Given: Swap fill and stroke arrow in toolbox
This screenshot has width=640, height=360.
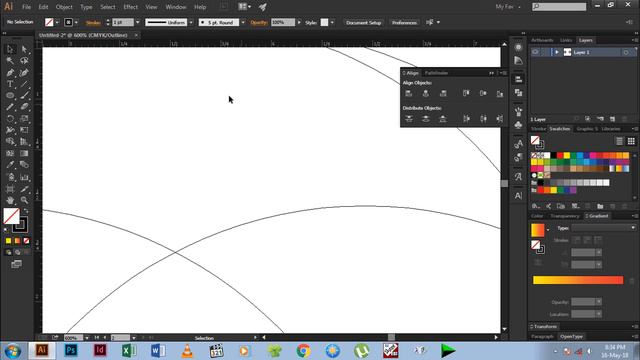Looking at the screenshot, I should tap(26, 211).
